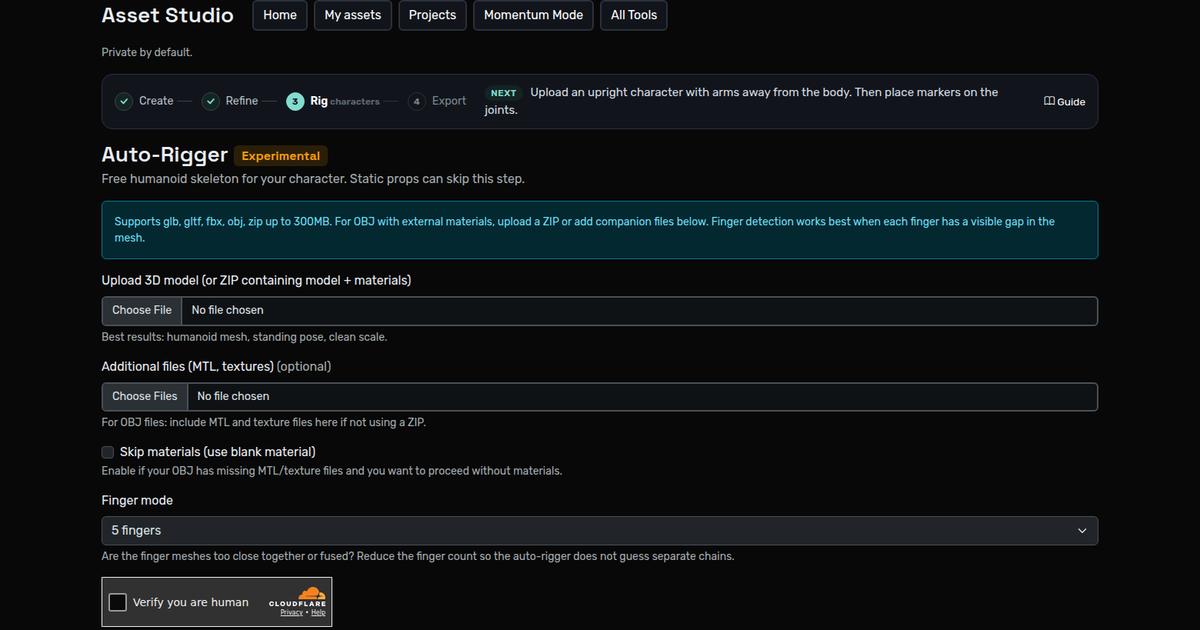
Task: Enable Skip materials checkbox
Action: click(108, 452)
